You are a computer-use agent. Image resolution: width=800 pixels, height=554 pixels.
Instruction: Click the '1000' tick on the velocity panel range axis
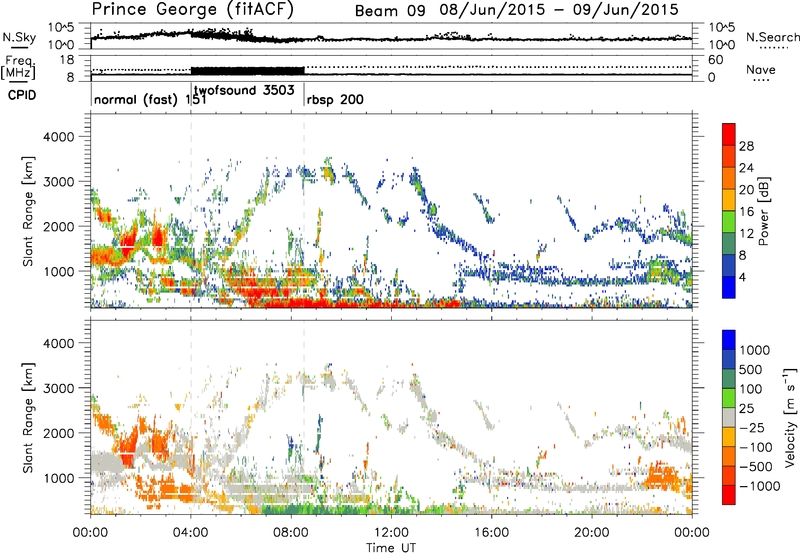pos(58,478)
